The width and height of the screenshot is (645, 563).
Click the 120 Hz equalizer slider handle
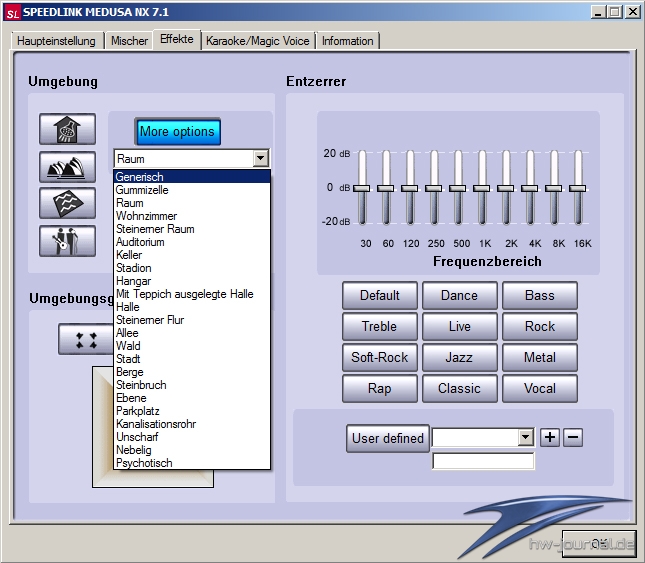tap(410, 188)
